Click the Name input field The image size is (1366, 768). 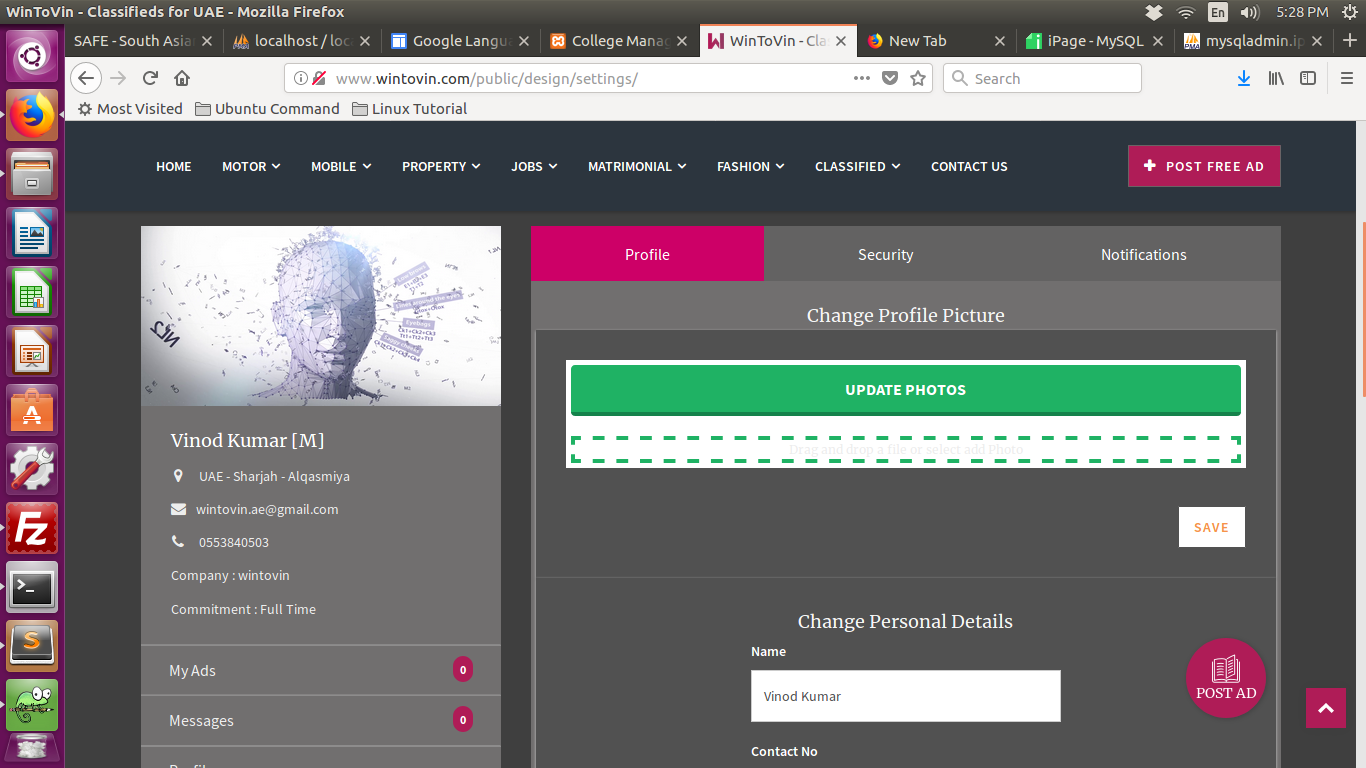(906, 696)
